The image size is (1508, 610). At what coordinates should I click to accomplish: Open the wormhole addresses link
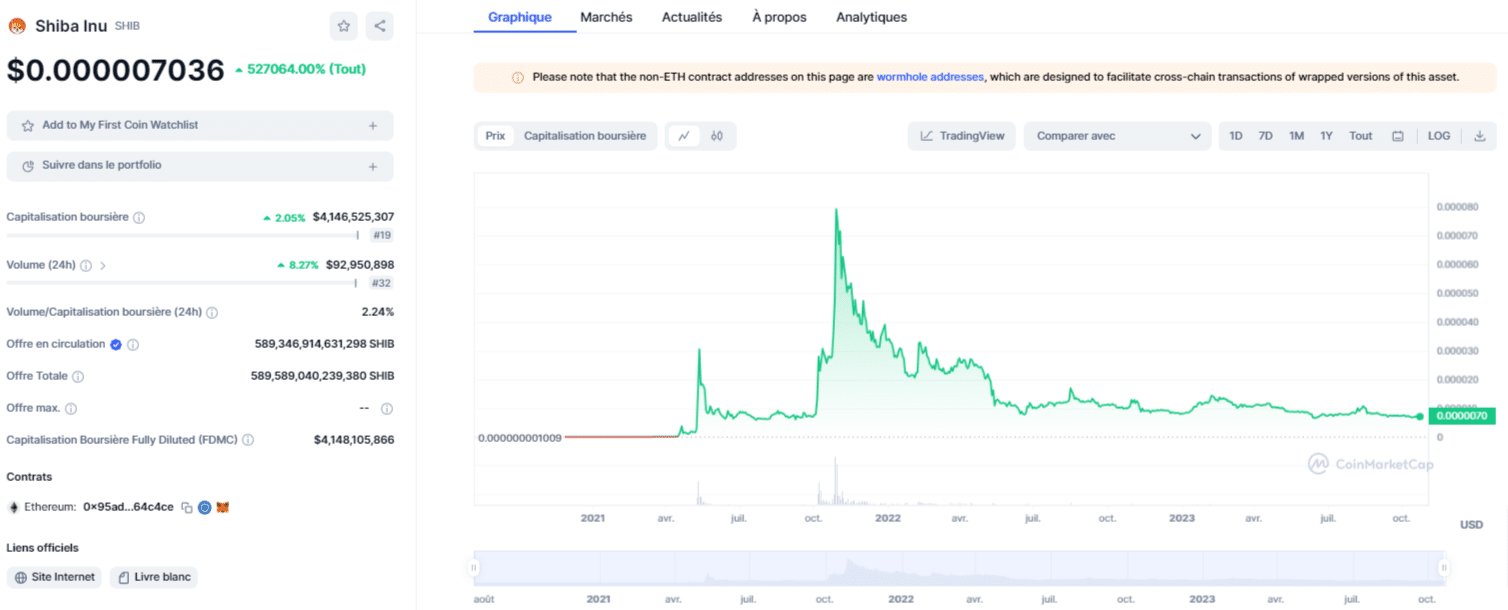[930, 77]
